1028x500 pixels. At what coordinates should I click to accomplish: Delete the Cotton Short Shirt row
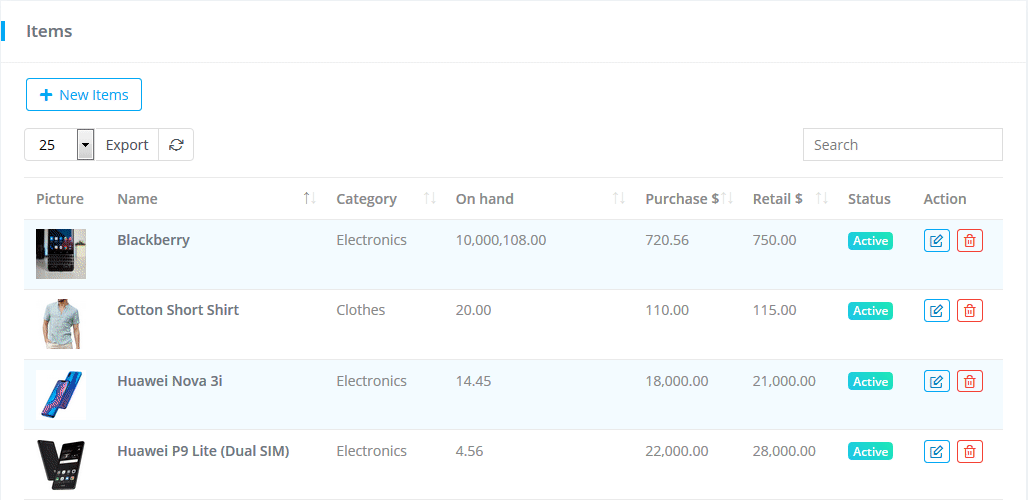[969, 311]
